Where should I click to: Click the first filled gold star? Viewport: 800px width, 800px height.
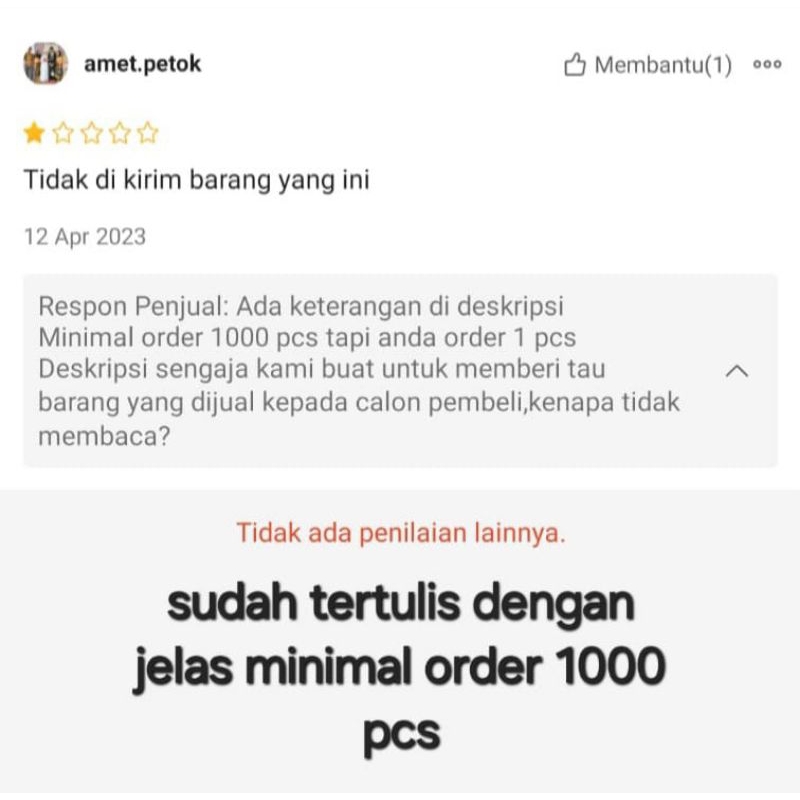[x=34, y=133]
